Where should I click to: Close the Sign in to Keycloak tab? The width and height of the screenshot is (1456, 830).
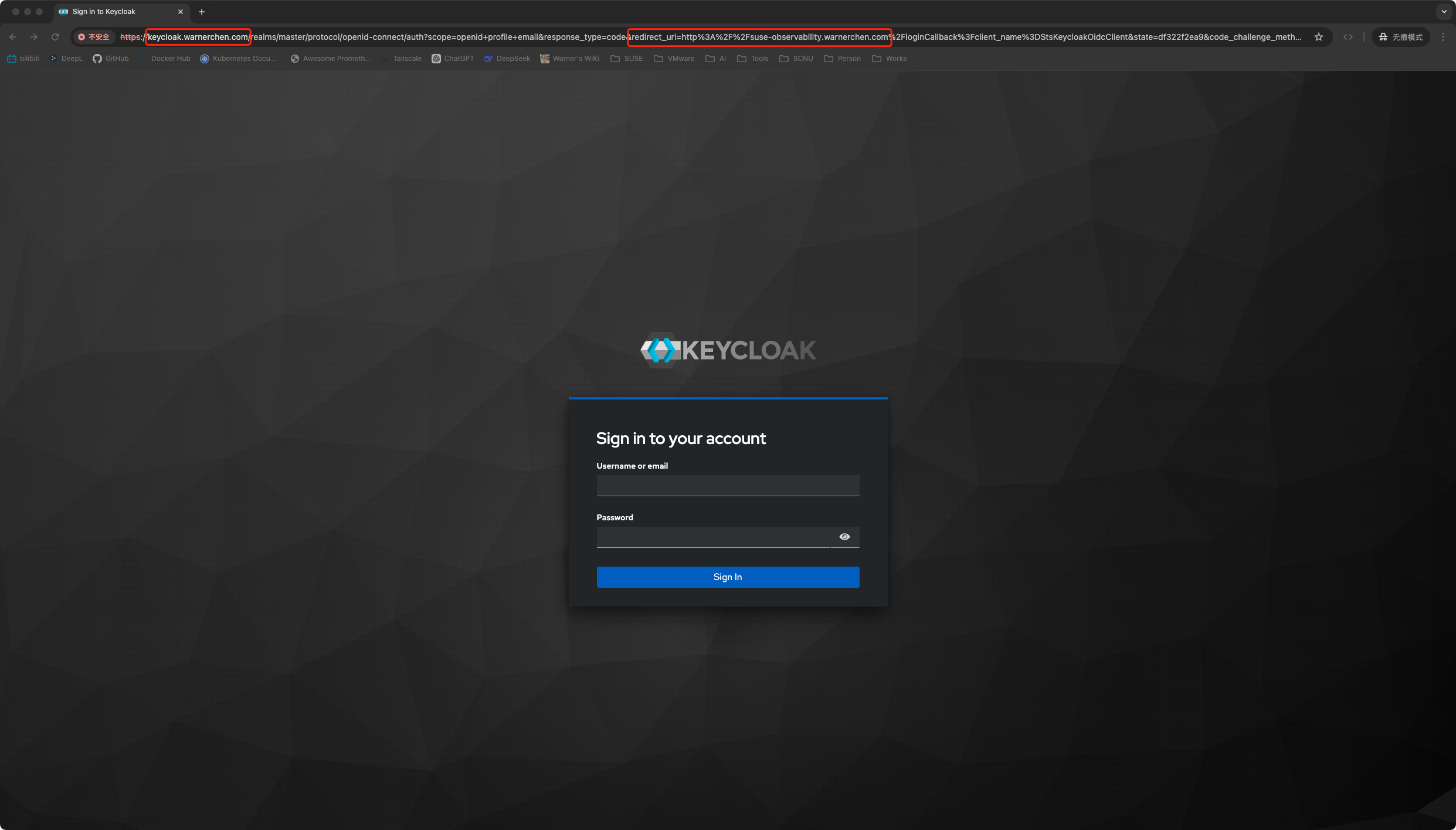[x=181, y=12]
